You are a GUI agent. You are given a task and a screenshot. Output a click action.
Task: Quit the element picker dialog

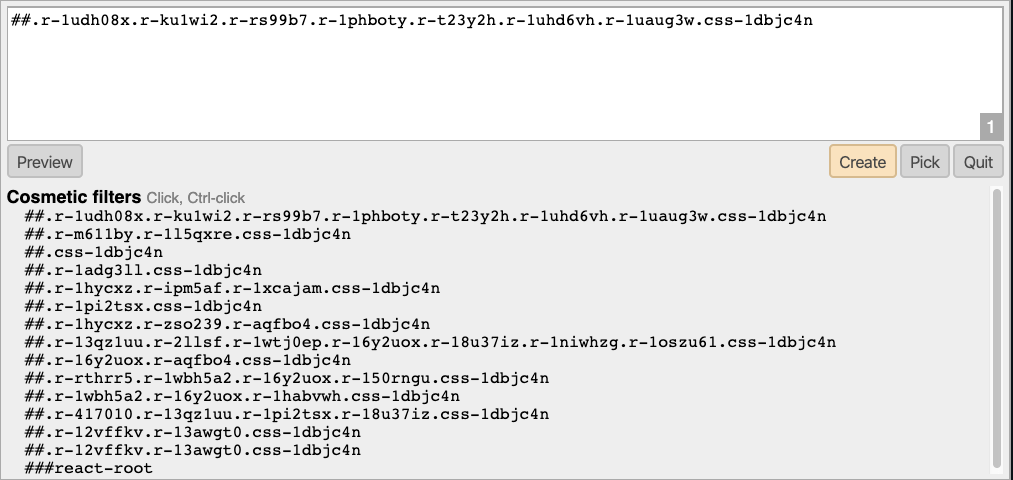pyautogui.click(x=978, y=162)
